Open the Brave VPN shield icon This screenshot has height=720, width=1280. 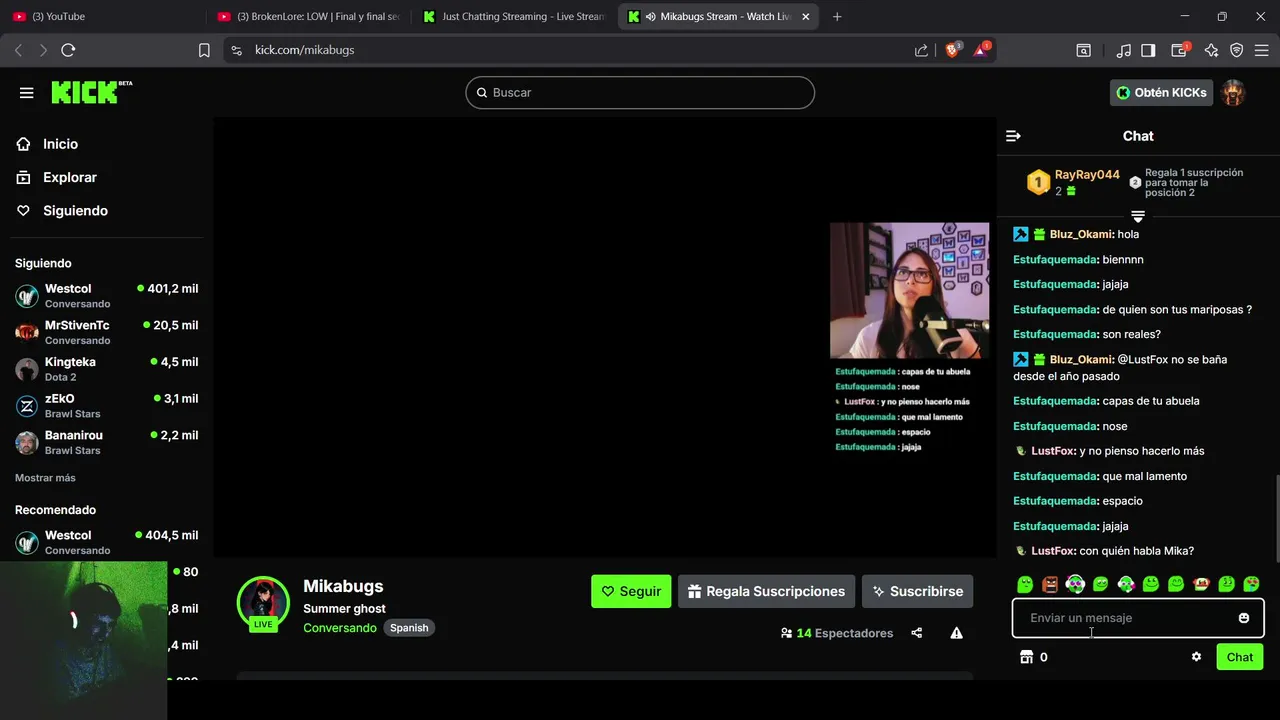(x=1237, y=50)
